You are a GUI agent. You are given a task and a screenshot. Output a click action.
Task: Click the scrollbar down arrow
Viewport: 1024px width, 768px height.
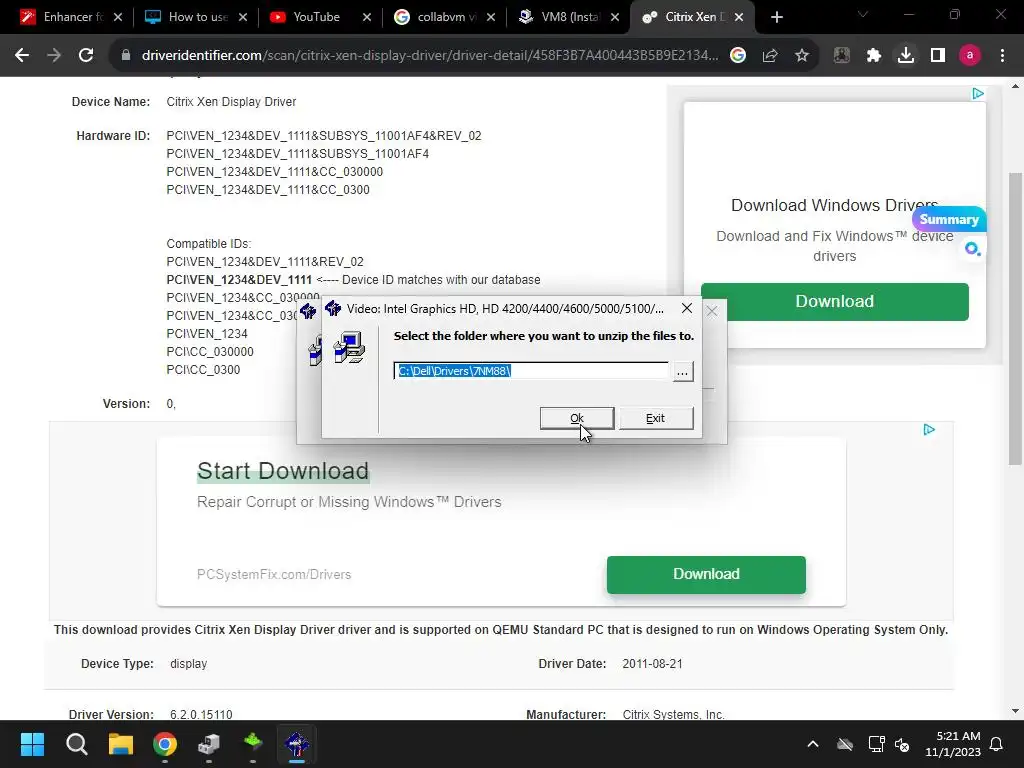coord(1015,711)
